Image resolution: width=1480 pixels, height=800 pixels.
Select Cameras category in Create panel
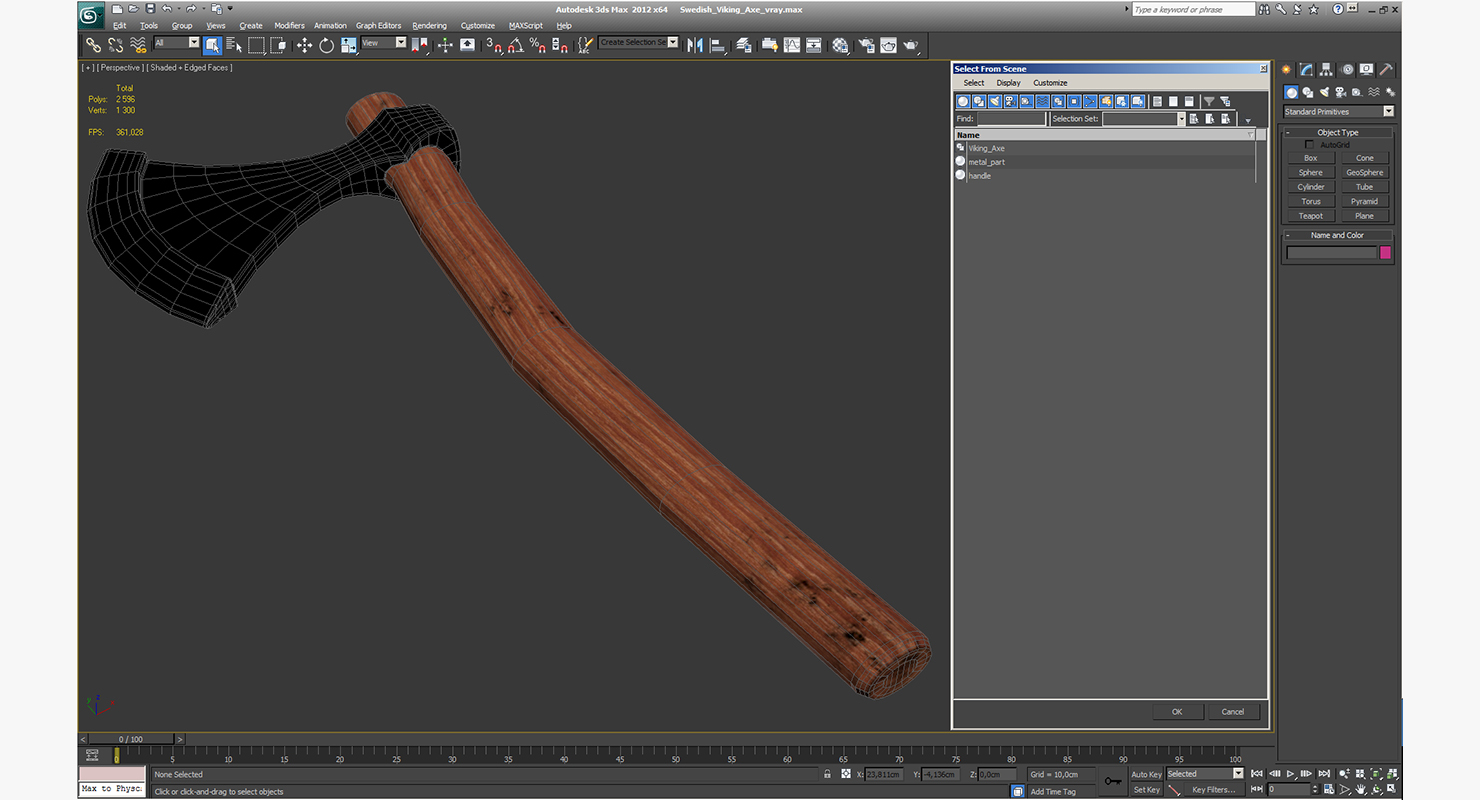point(1339,92)
